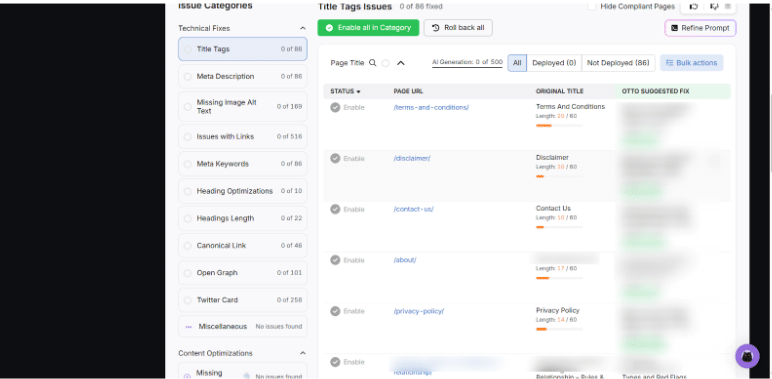Viewport: 772px width, 379px height.
Task: Select the Missing Image Alt Text radio
Action: tap(188, 107)
